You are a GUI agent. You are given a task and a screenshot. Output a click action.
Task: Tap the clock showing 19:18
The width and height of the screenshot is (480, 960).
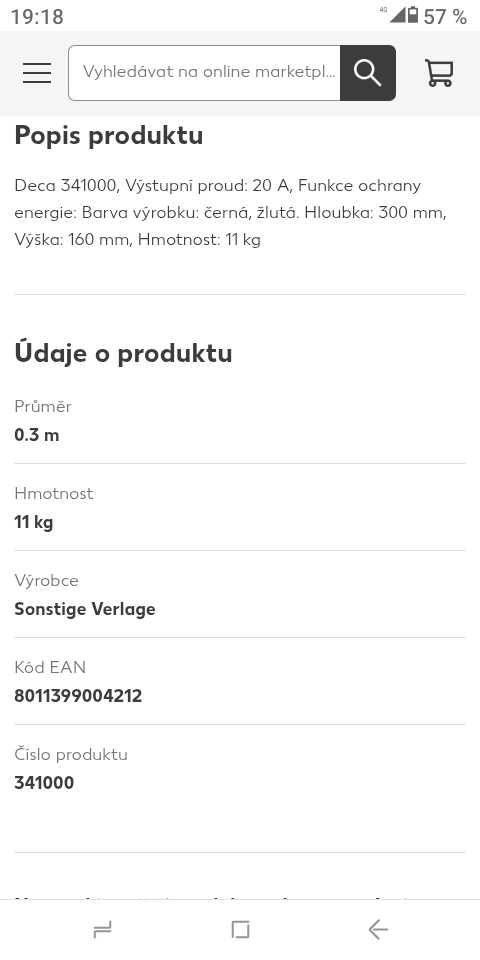pos(37,17)
